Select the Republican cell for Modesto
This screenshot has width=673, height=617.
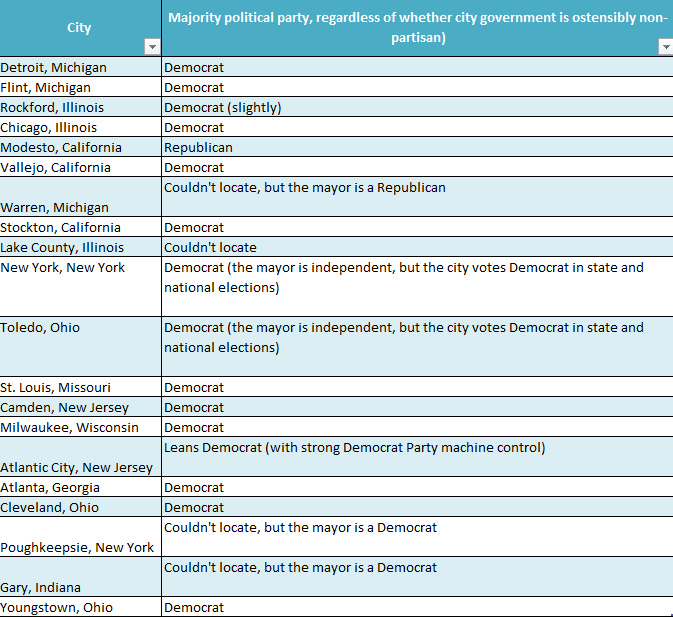coord(418,147)
